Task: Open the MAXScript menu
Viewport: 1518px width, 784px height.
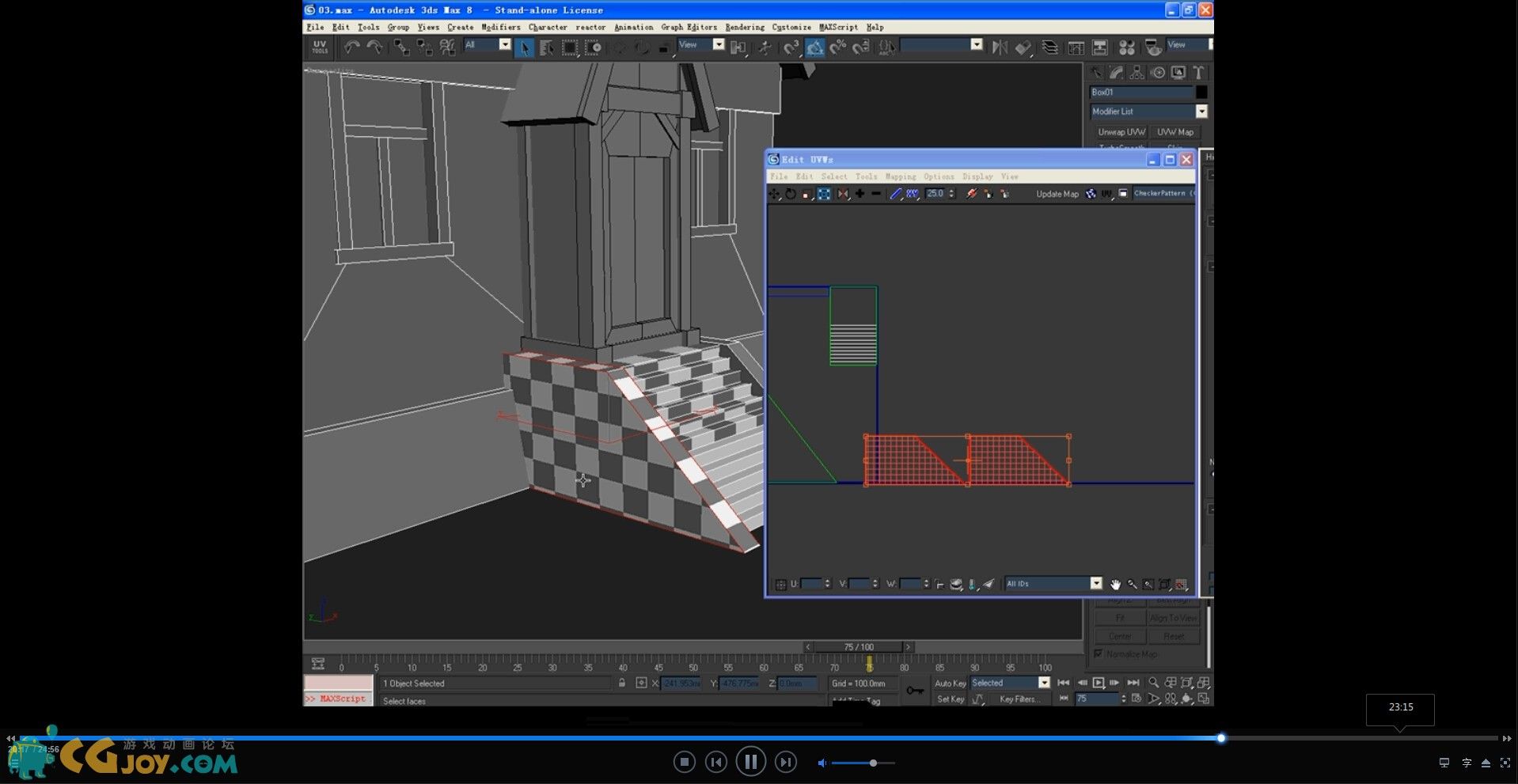Action: 838,27
